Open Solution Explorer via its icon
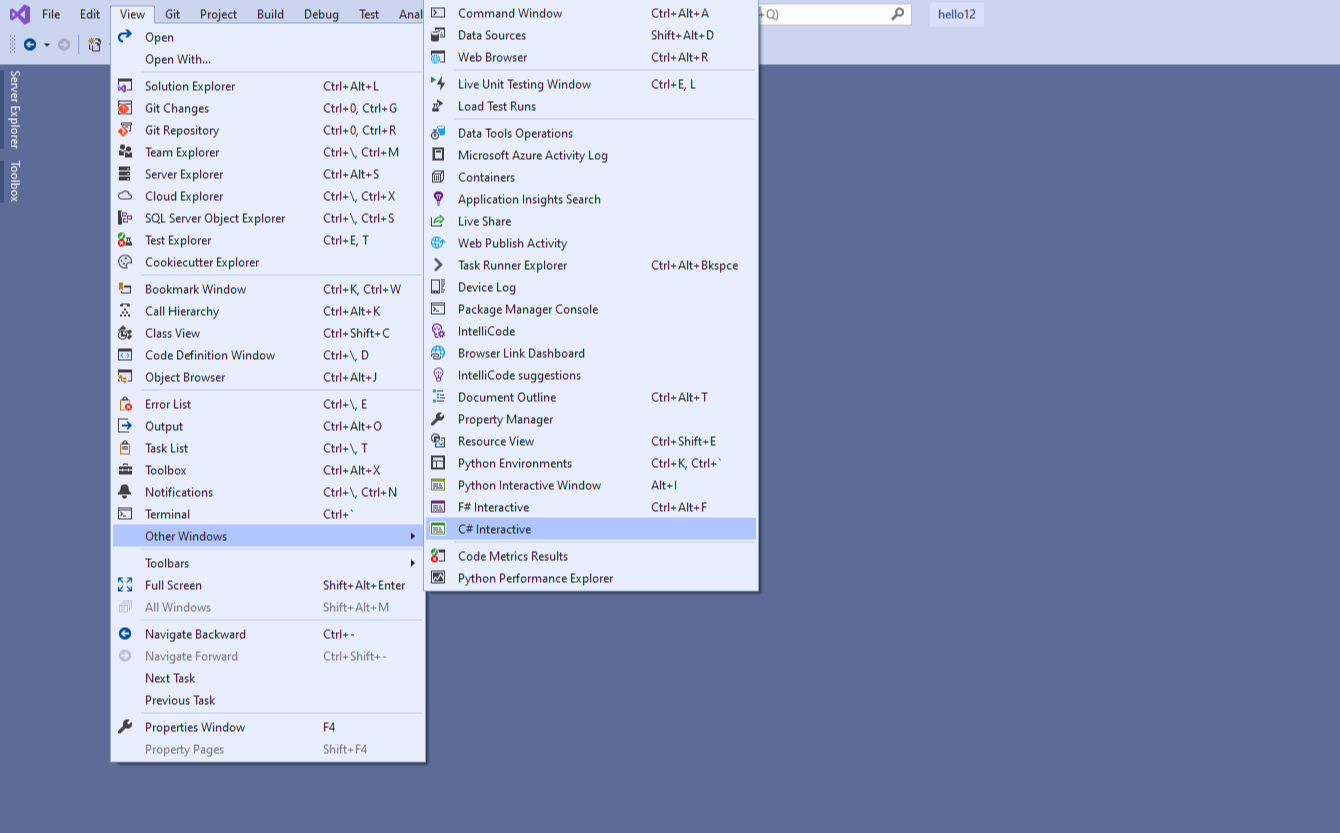Screen dimensions: 1340x833 [x=125, y=86]
